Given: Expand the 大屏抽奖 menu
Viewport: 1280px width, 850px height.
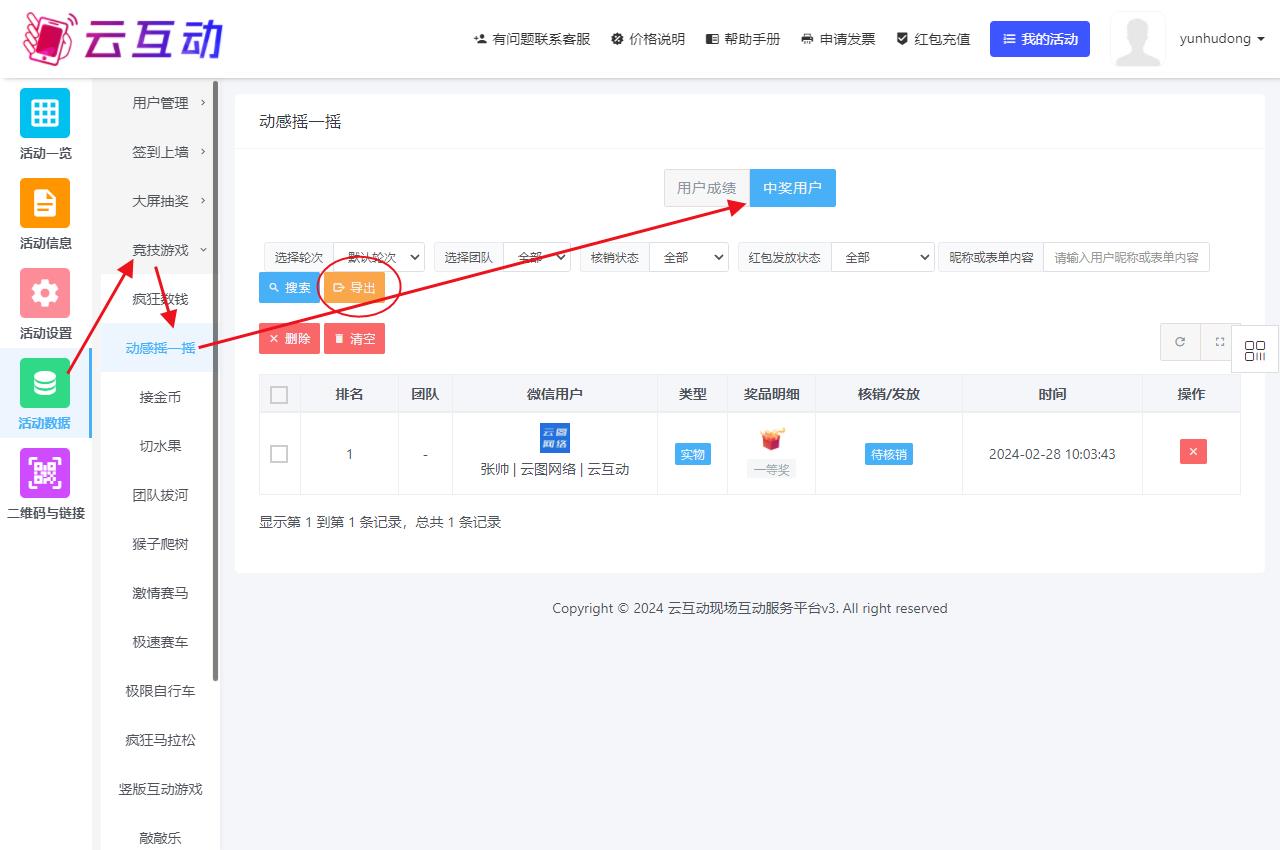Looking at the screenshot, I should tap(160, 201).
